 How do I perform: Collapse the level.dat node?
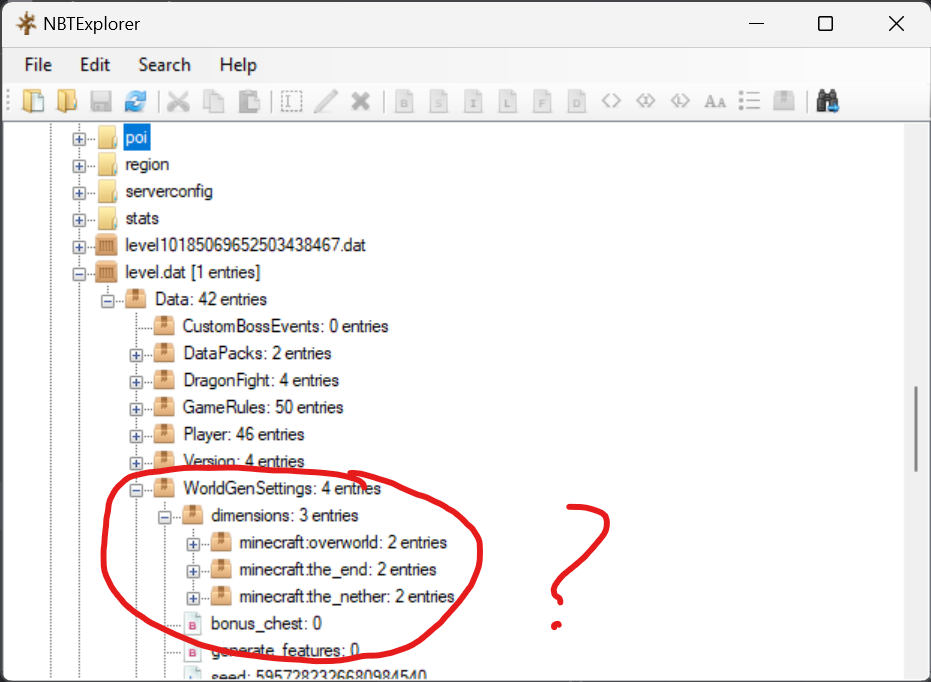[x=79, y=274]
